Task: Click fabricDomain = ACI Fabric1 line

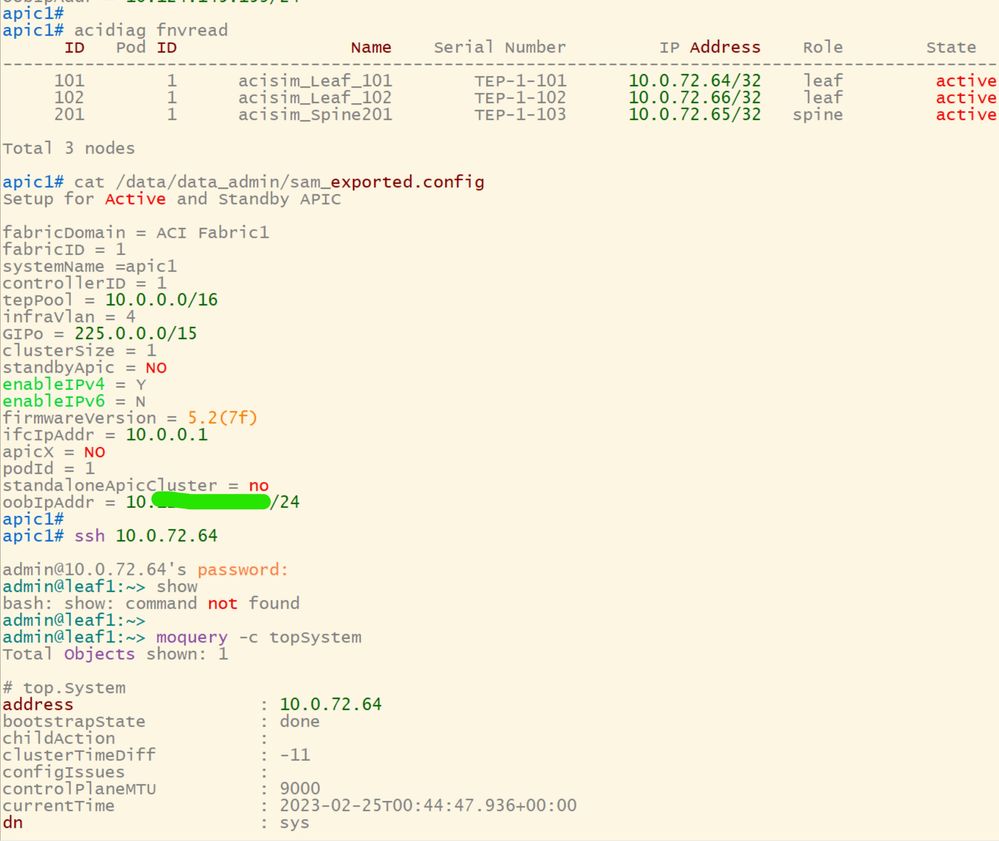Action: click(136, 233)
